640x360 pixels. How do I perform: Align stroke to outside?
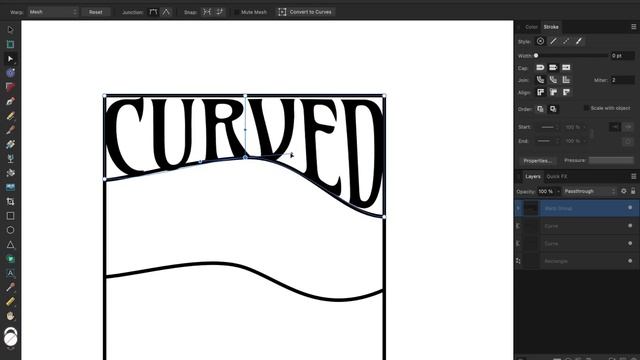[x=566, y=92]
